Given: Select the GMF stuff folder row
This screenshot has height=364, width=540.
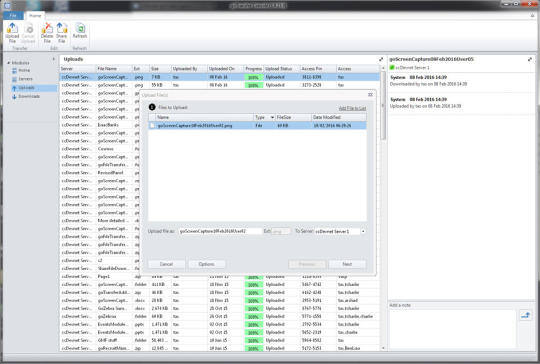Looking at the screenshot, I should [x=220, y=340].
